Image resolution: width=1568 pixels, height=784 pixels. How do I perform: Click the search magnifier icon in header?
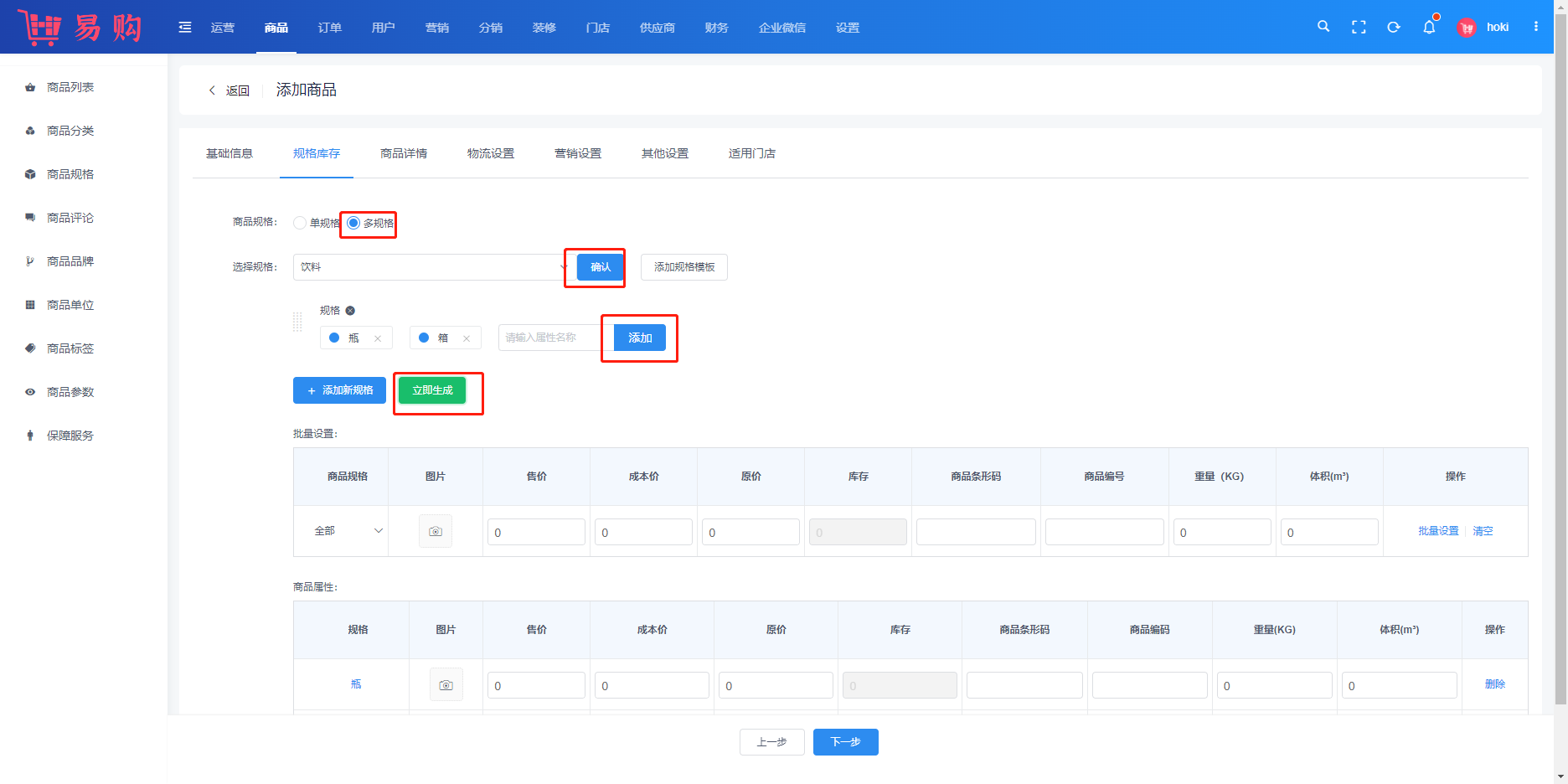[1323, 27]
